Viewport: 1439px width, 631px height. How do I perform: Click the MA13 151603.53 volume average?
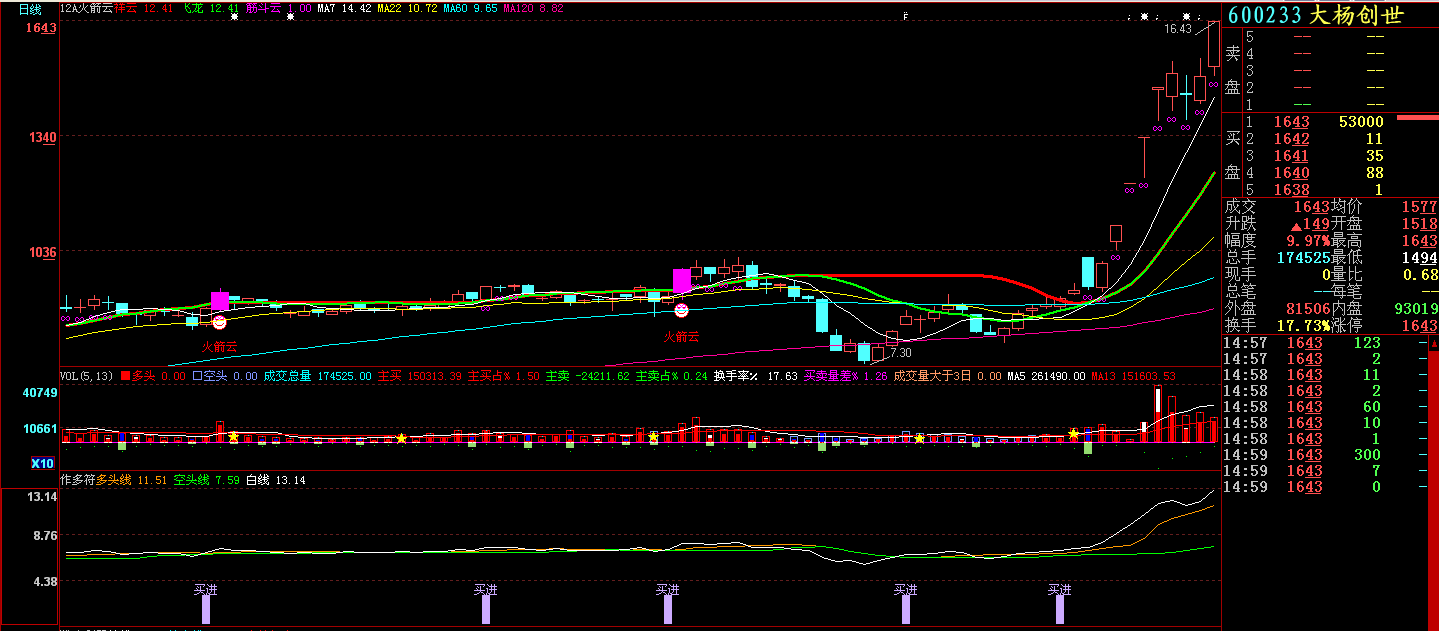pos(1133,376)
